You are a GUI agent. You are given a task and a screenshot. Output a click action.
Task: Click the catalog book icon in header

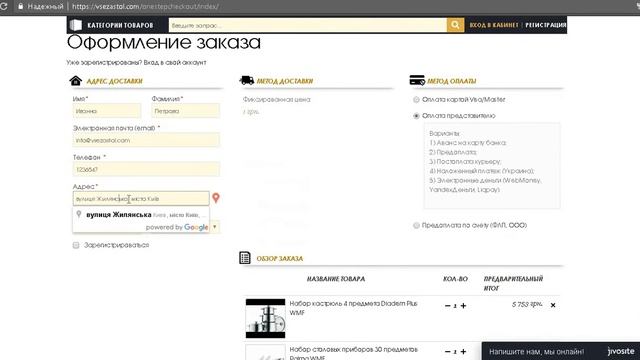pyautogui.click(x=76, y=25)
